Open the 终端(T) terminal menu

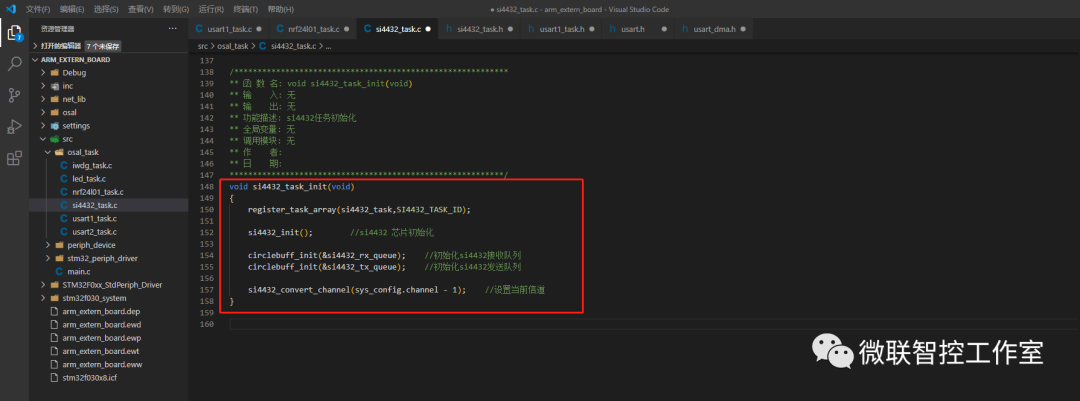[x=246, y=8]
